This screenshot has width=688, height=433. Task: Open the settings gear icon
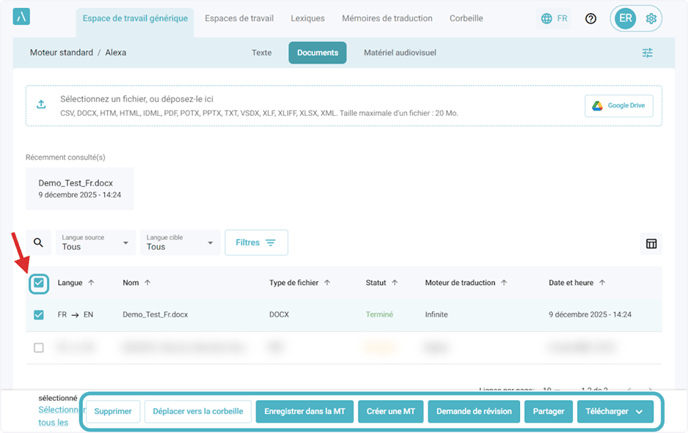tap(652, 19)
